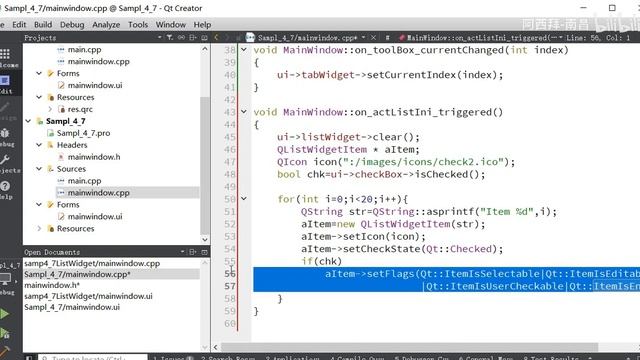Open the Help menu
Viewport: 640px width, 360px height.
pyautogui.click(x=202, y=24)
